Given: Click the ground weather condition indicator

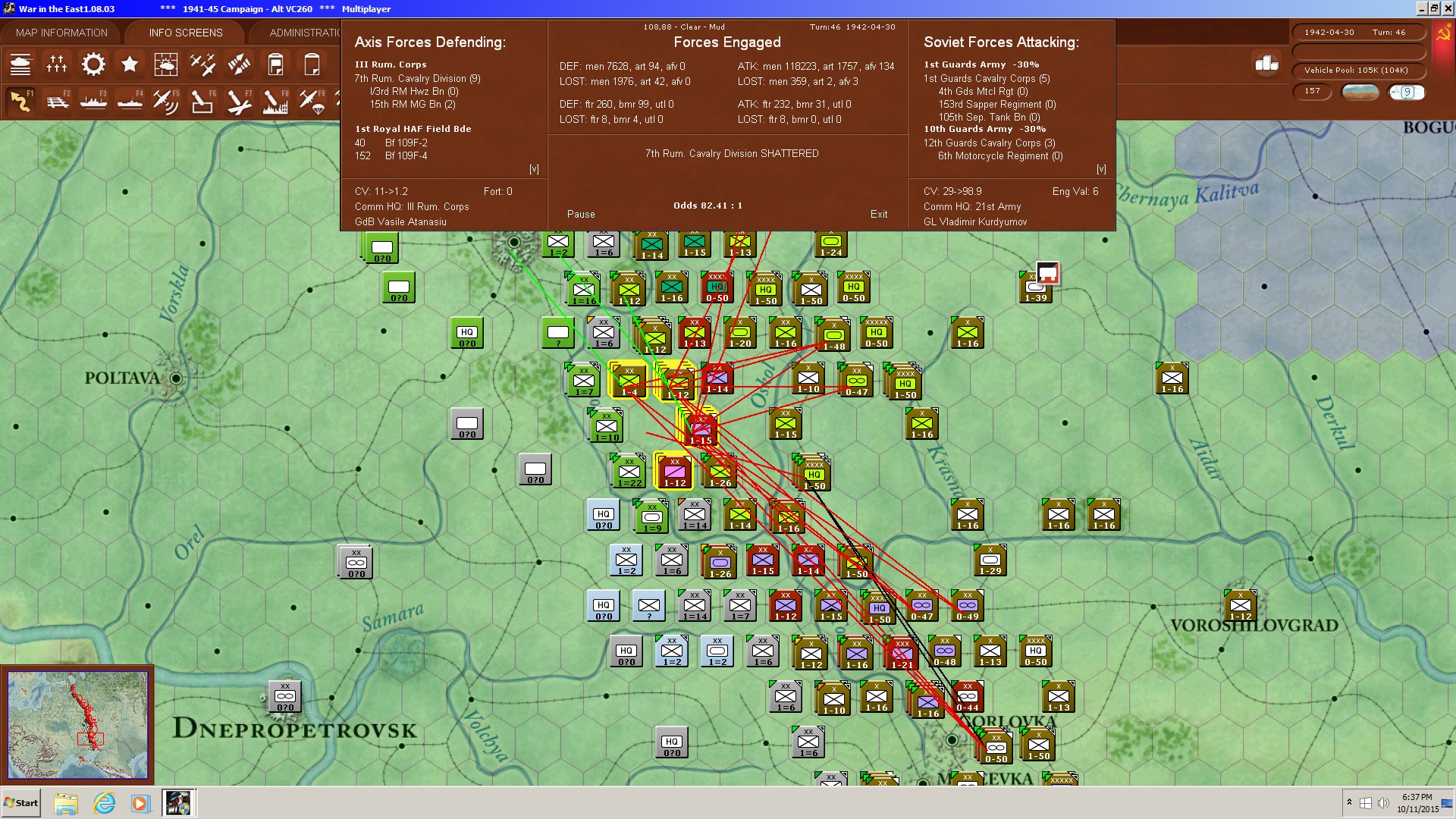Looking at the screenshot, I should pyautogui.click(x=1360, y=92).
